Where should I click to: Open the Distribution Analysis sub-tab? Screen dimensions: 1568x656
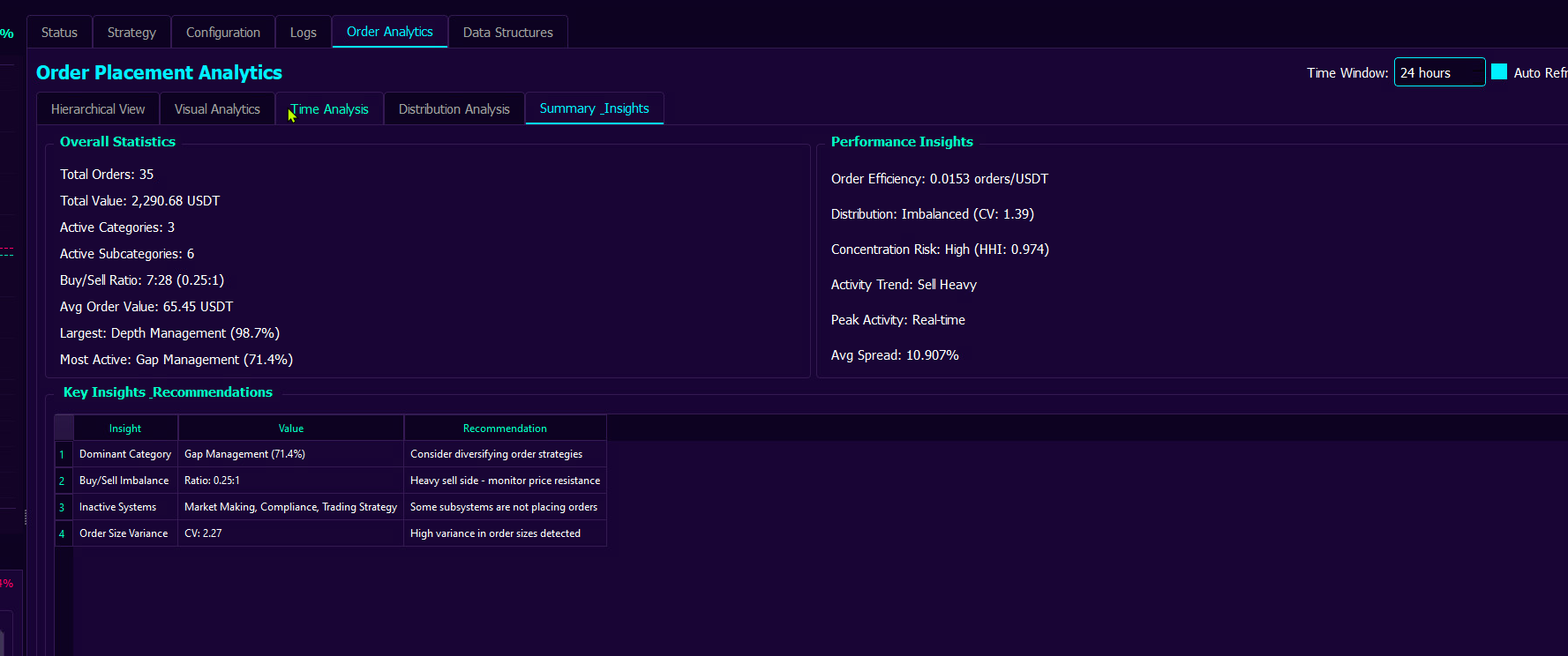coord(454,109)
